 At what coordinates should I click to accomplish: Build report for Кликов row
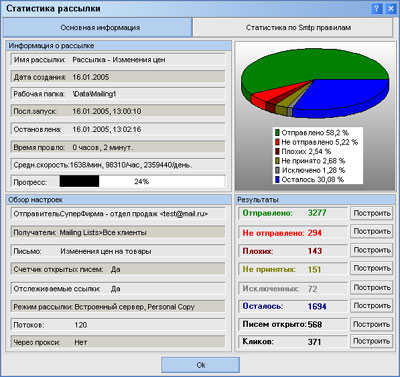[372, 341]
